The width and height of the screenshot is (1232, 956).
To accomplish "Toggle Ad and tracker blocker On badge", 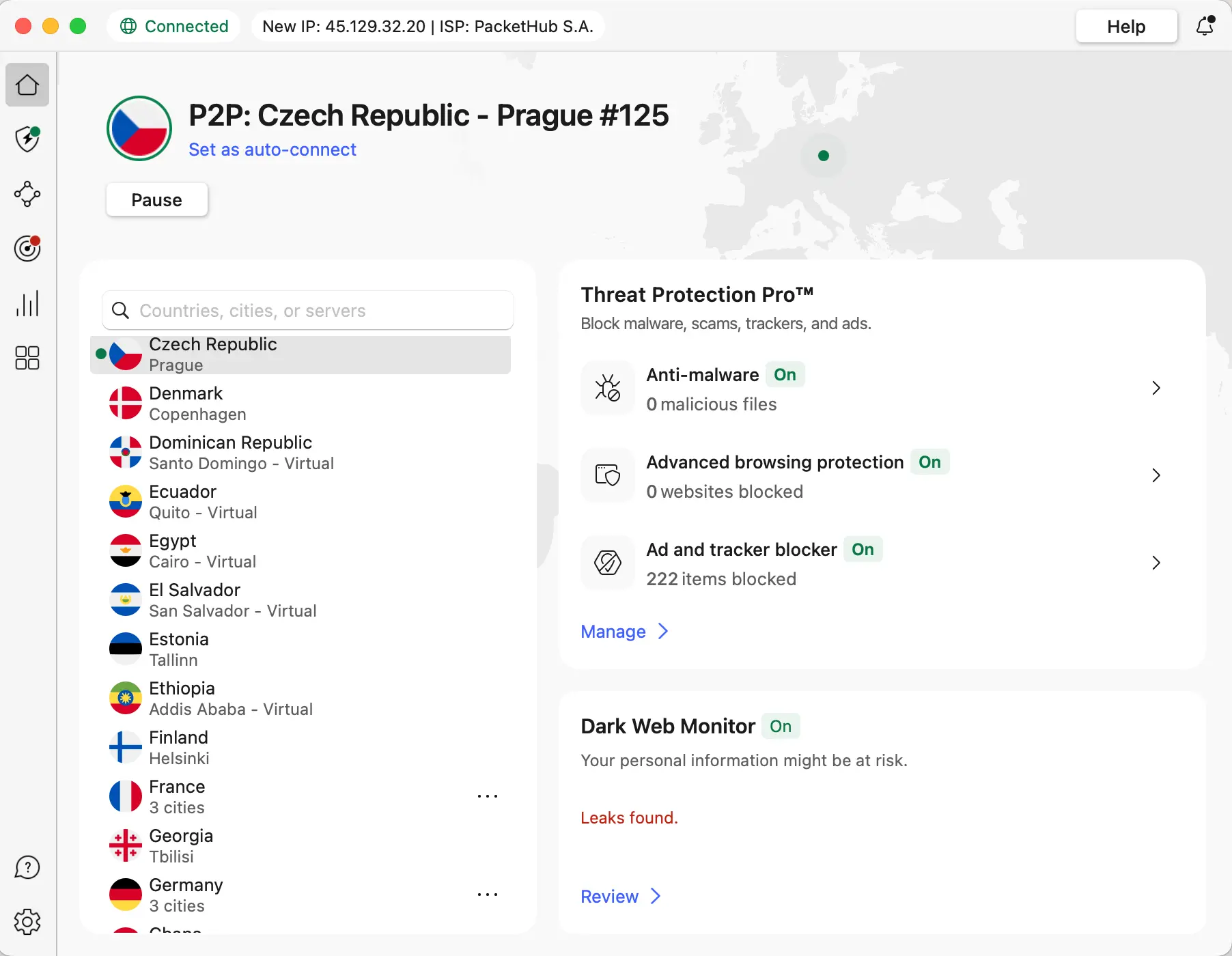I will click(863, 549).
